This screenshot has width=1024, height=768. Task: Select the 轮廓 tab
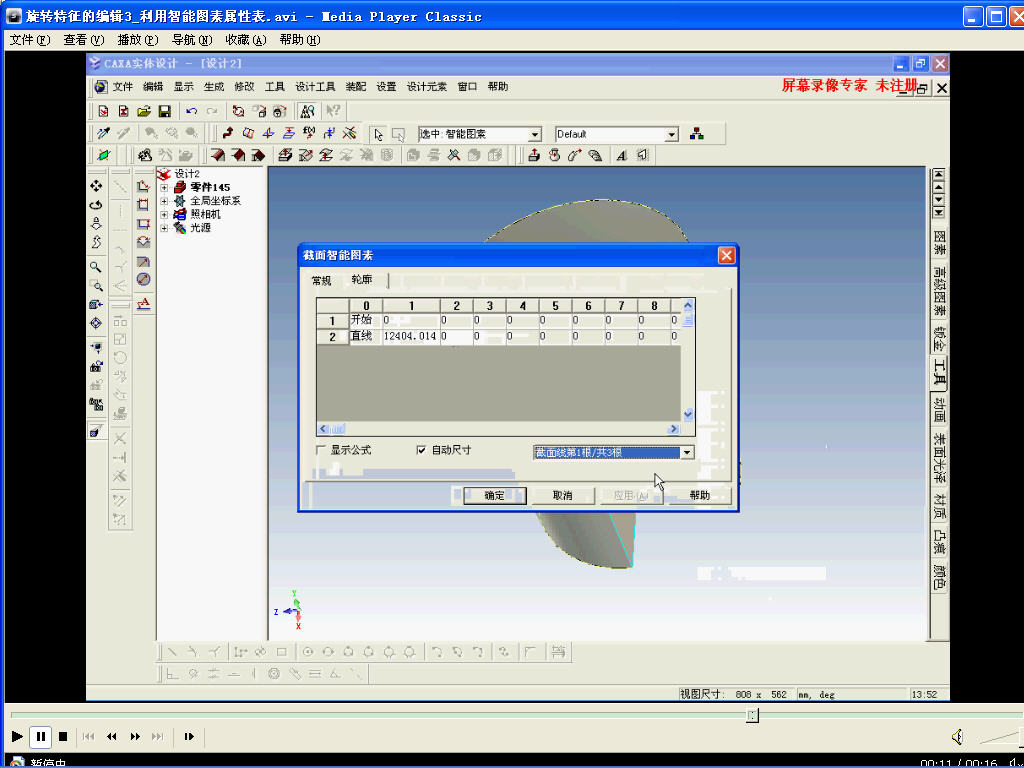point(362,280)
